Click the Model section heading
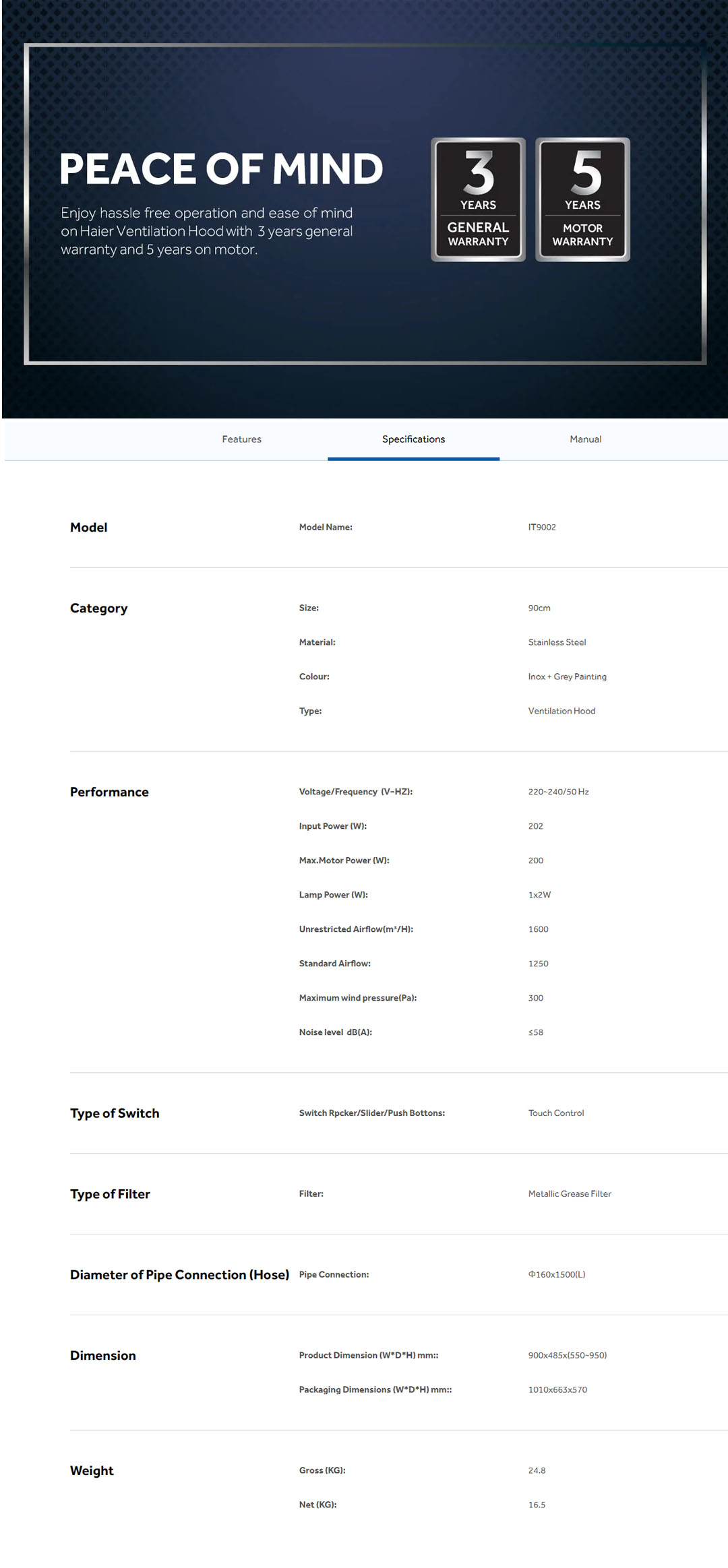This screenshot has height=1568, width=728. 88,528
